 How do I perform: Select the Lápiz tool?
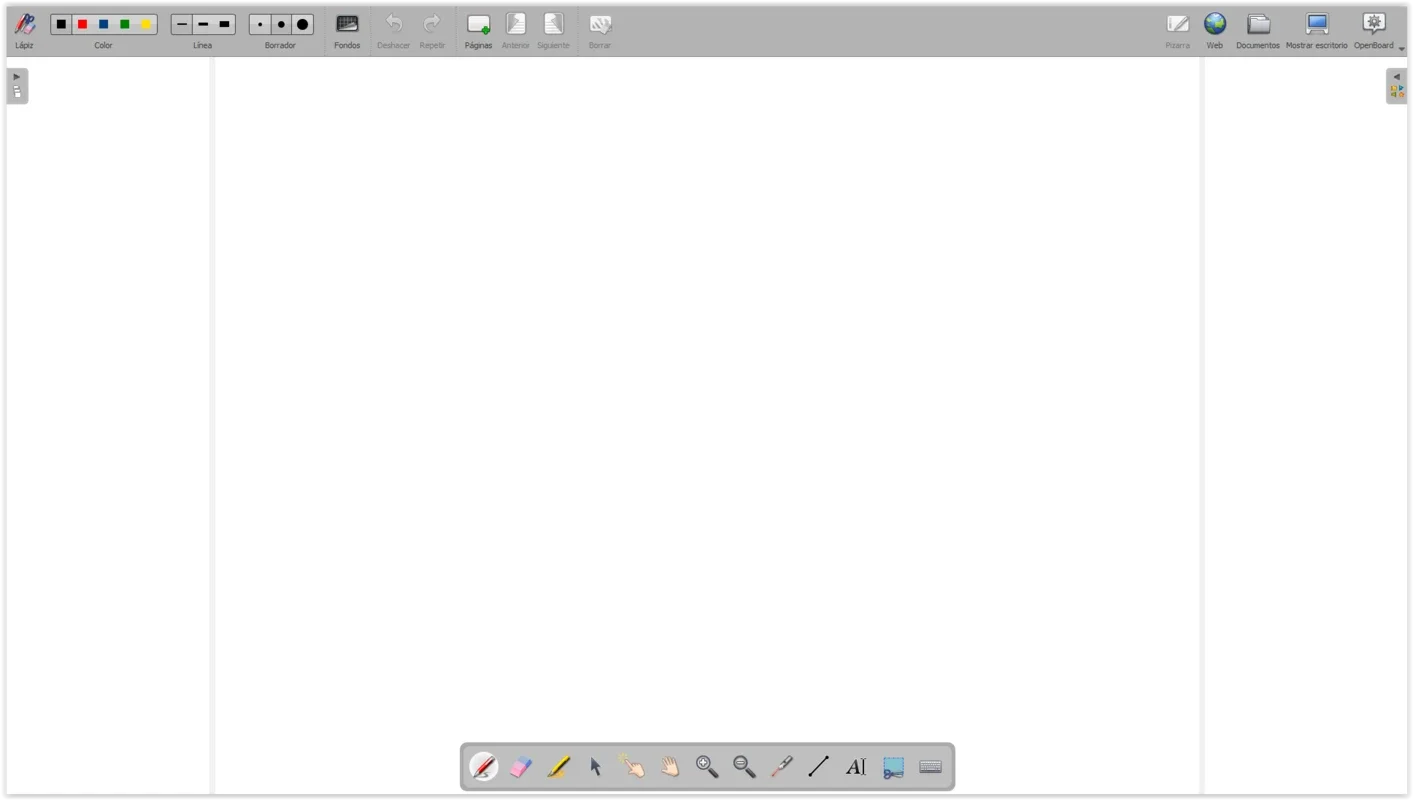pyautogui.click(x=24, y=24)
